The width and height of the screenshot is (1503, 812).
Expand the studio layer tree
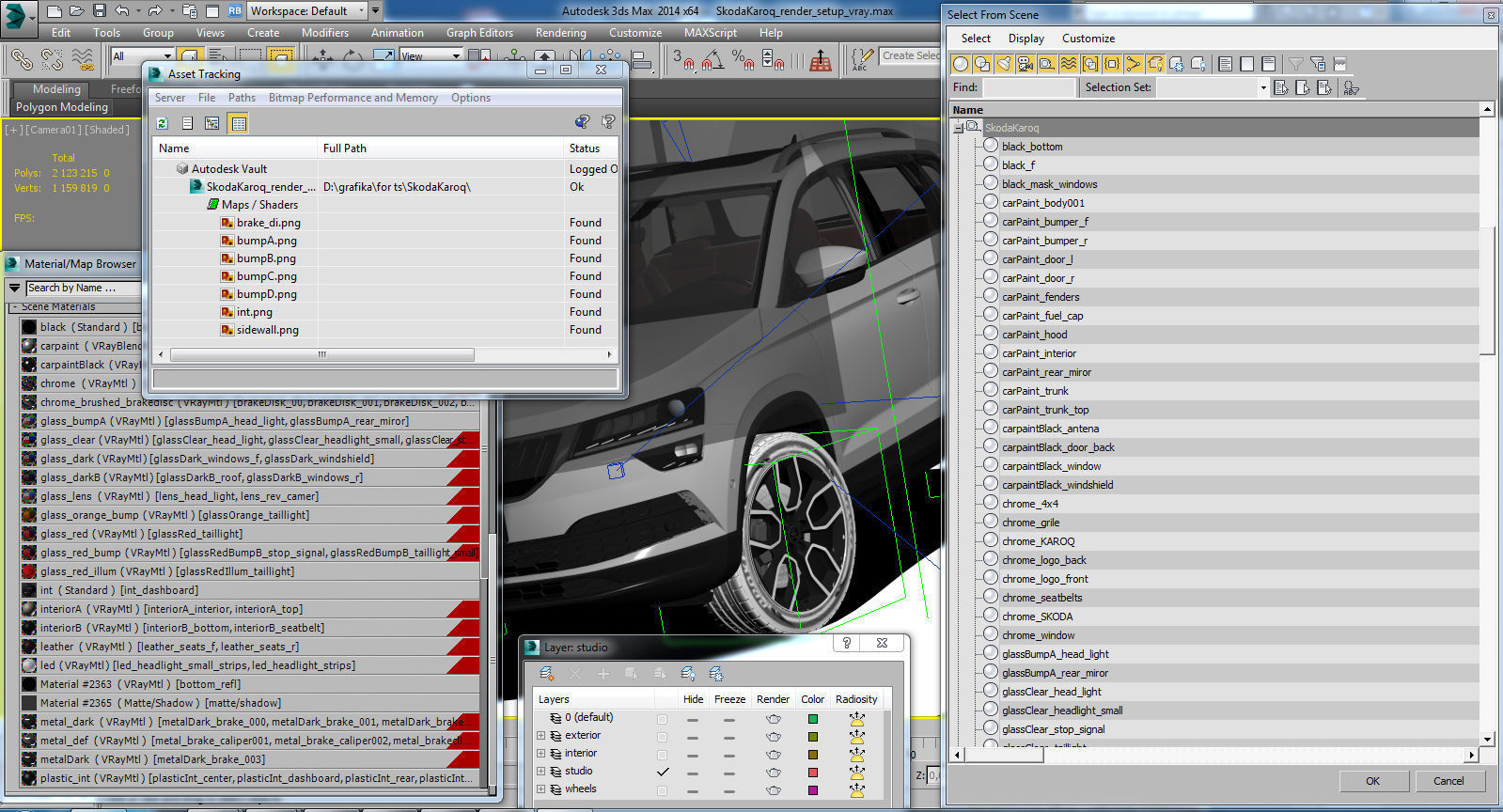(540, 772)
